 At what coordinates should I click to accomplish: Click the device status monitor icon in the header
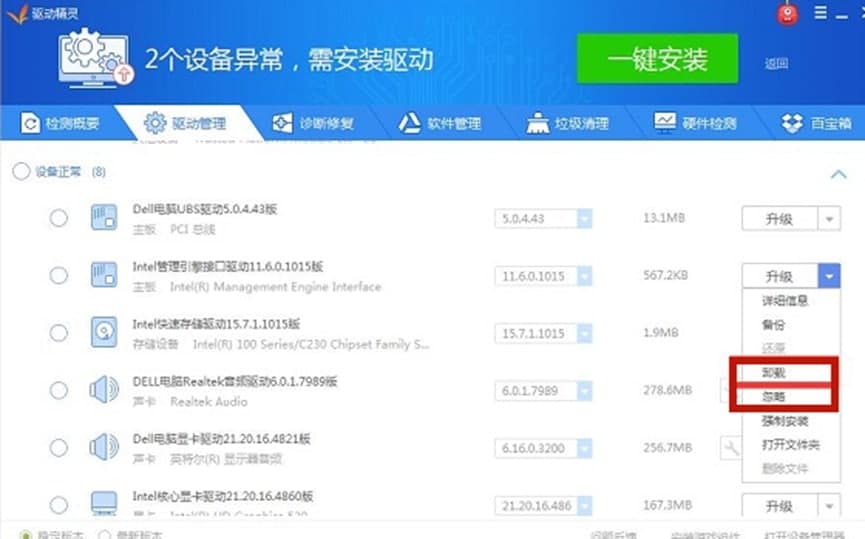tap(95, 58)
